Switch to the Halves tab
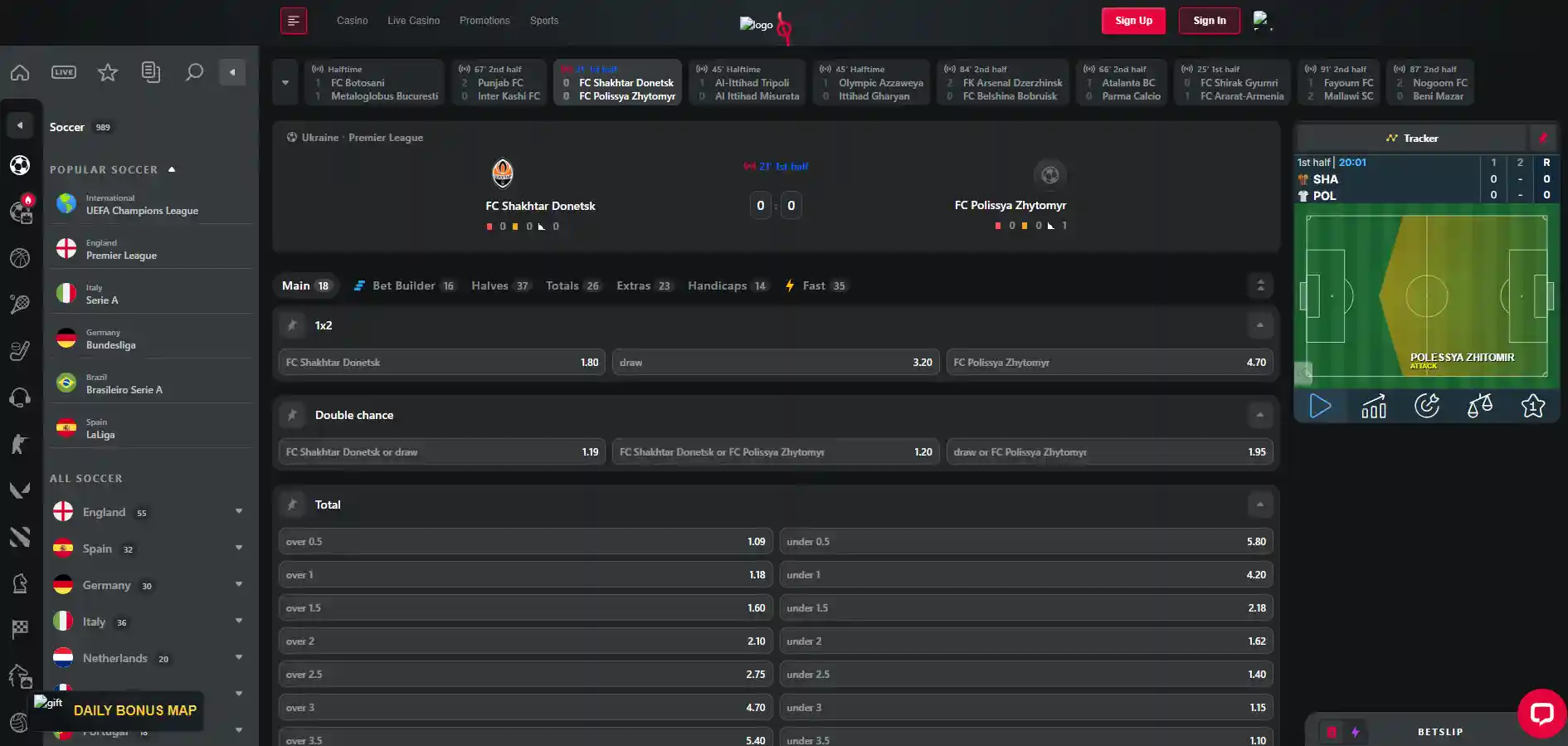The height and width of the screenshot is (746, 1568). coord(500,285)
